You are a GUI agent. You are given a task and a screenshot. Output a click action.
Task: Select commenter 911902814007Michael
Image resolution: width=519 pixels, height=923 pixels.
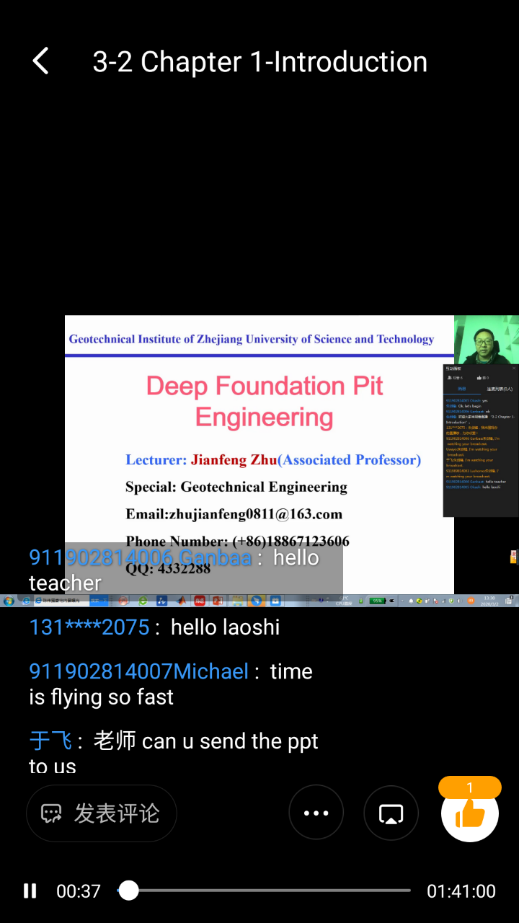click(138, 671)
